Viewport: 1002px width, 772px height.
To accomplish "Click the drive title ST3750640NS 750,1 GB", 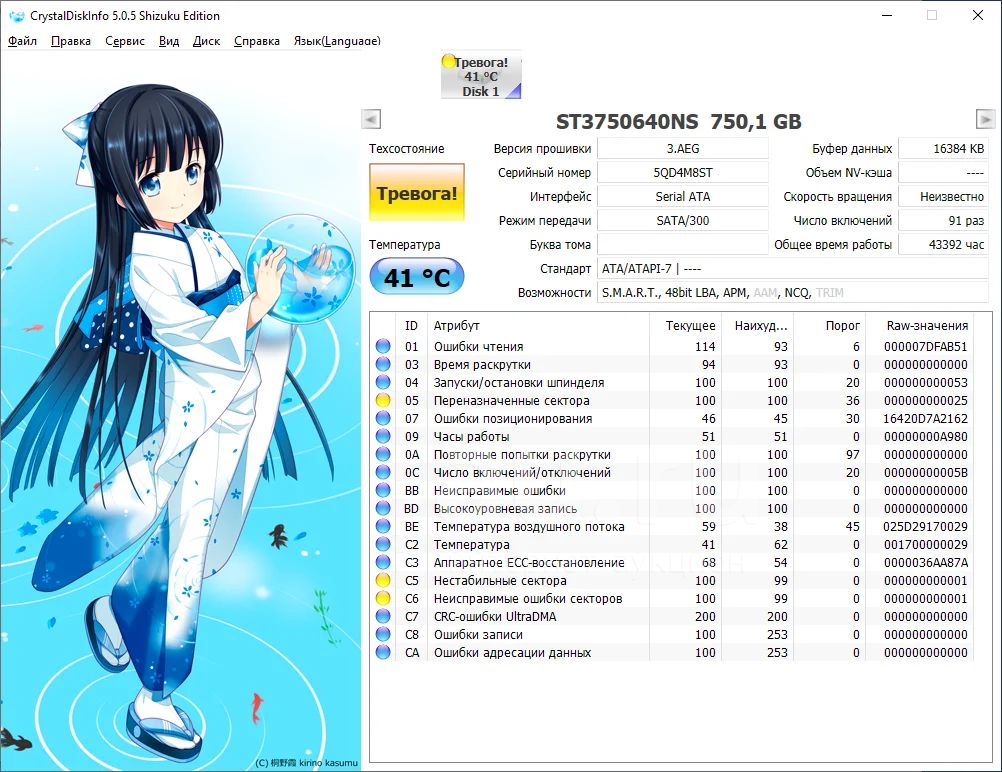I will point(678,121).
